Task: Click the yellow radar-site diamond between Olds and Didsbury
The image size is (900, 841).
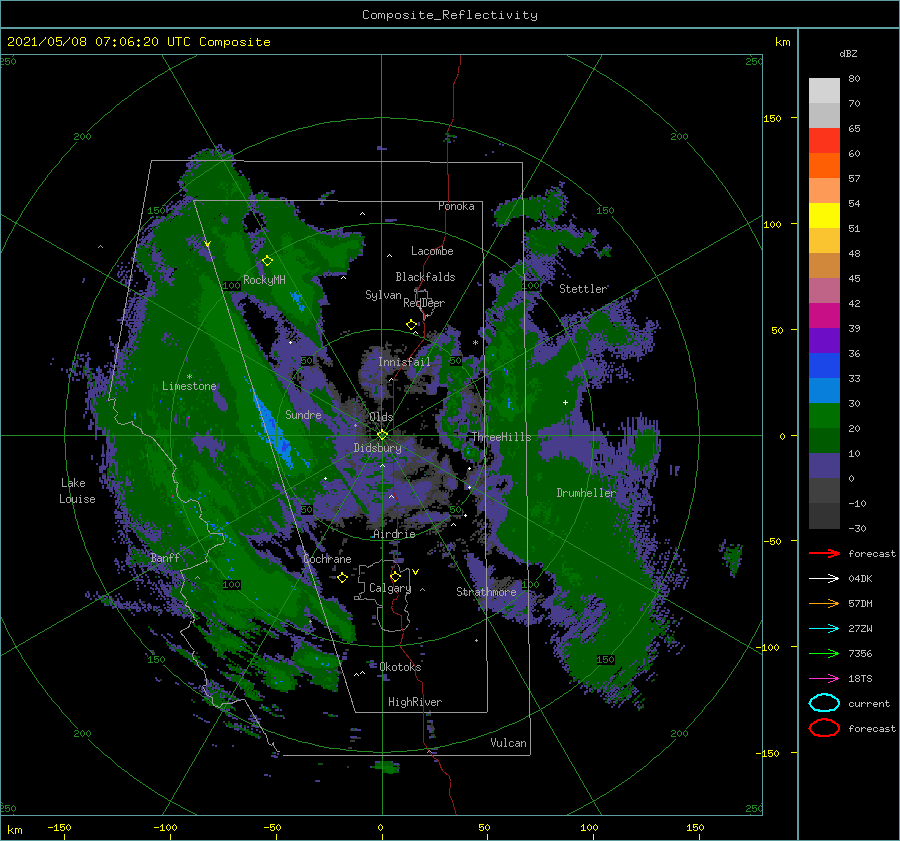Action: click(x=382, y=435)
